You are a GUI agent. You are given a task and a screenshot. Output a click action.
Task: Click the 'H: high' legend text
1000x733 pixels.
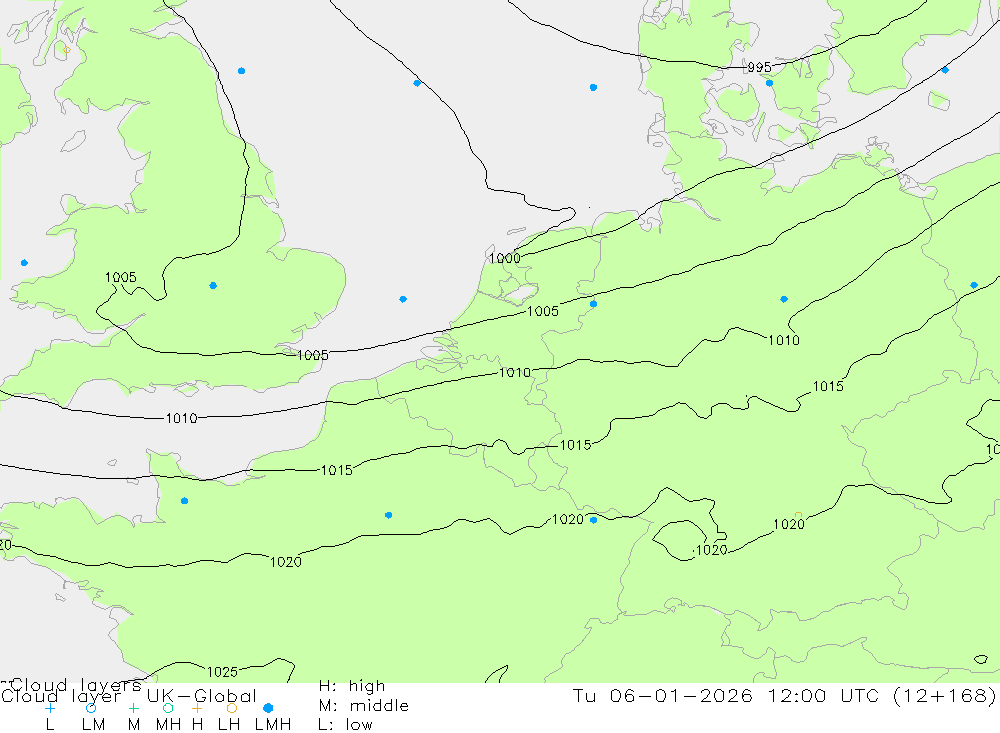click(352, 686)
